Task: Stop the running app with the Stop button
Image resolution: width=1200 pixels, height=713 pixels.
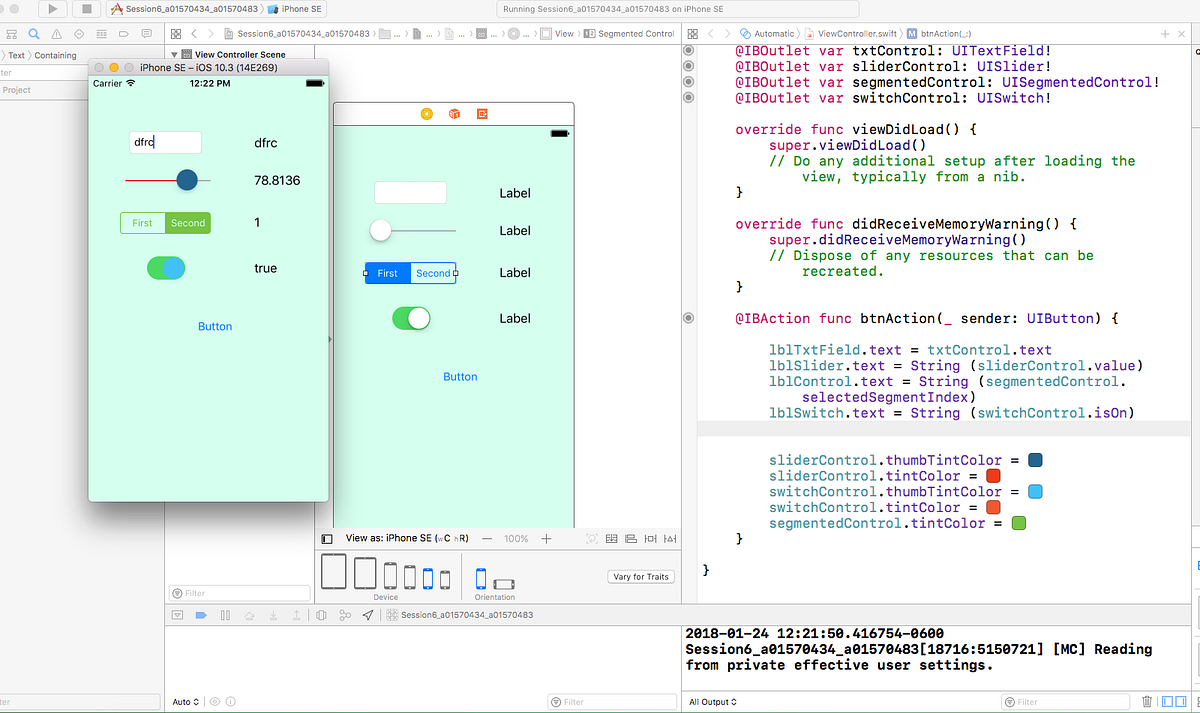Action: [x=87, y=9]
